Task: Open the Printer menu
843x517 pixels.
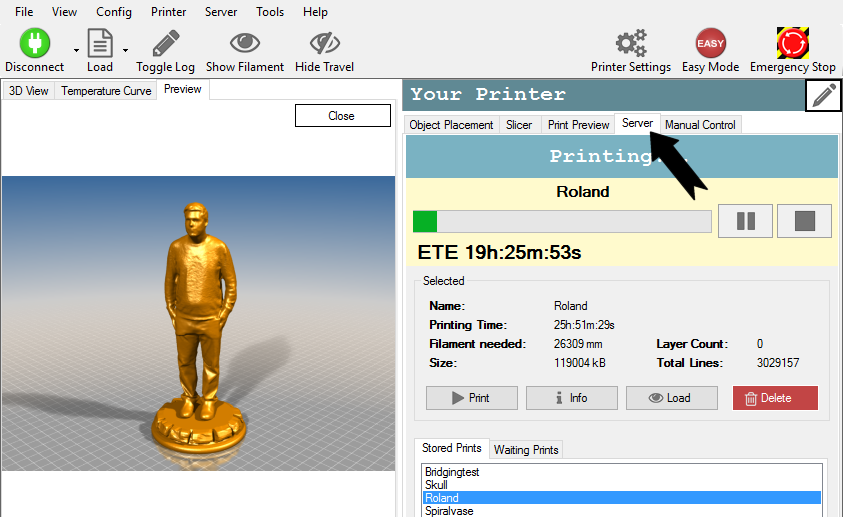Action: 168,12
